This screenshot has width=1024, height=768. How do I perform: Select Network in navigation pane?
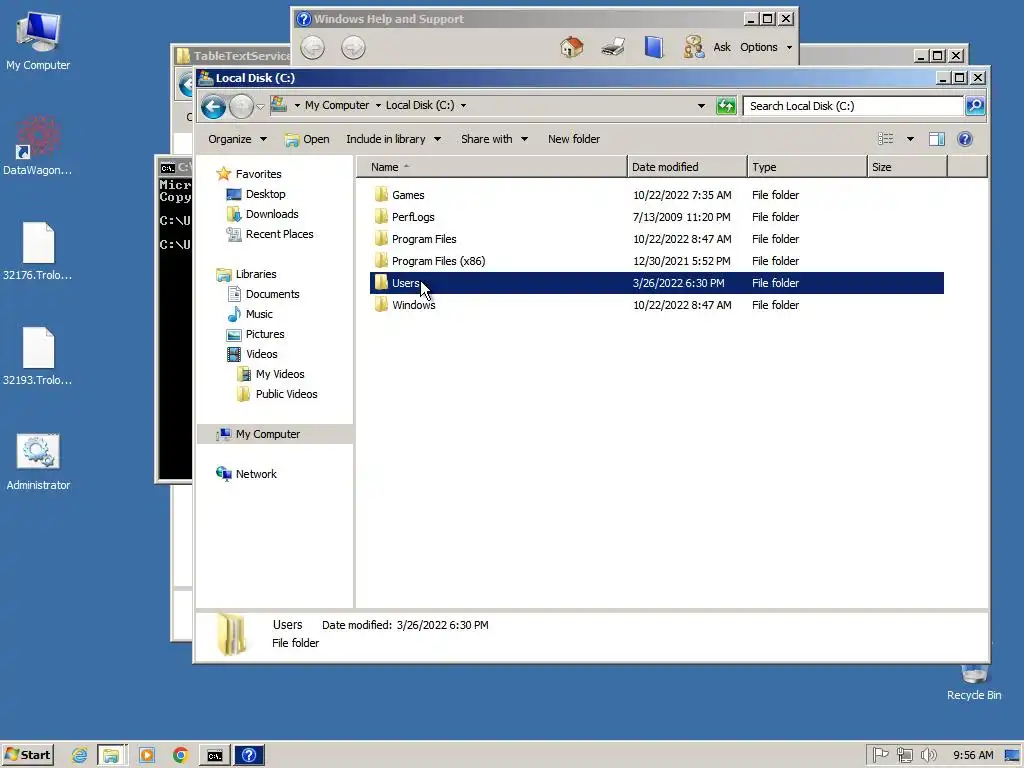(256, 474)
